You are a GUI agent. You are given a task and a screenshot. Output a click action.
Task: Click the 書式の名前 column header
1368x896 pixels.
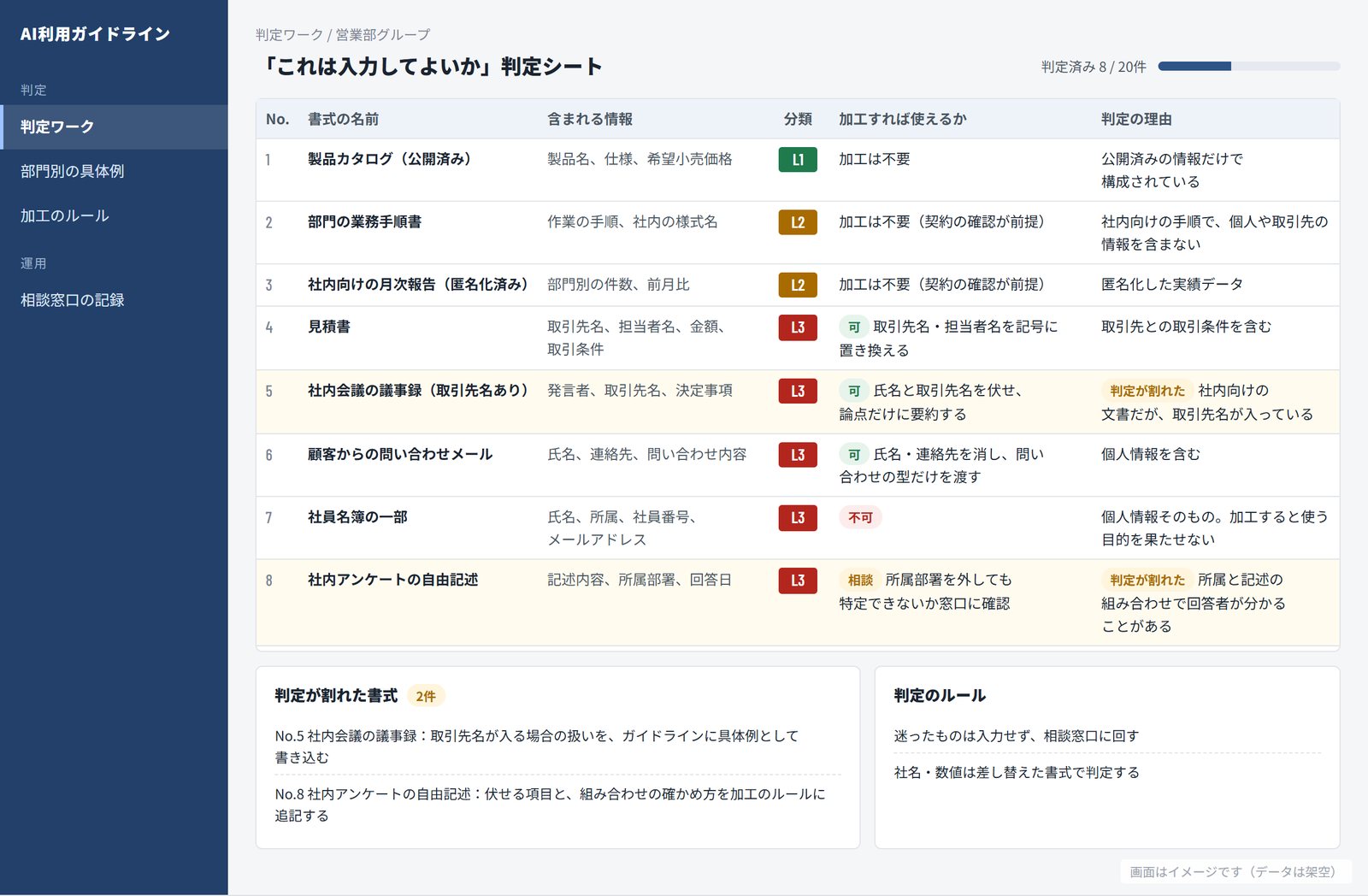pos(343,120)
